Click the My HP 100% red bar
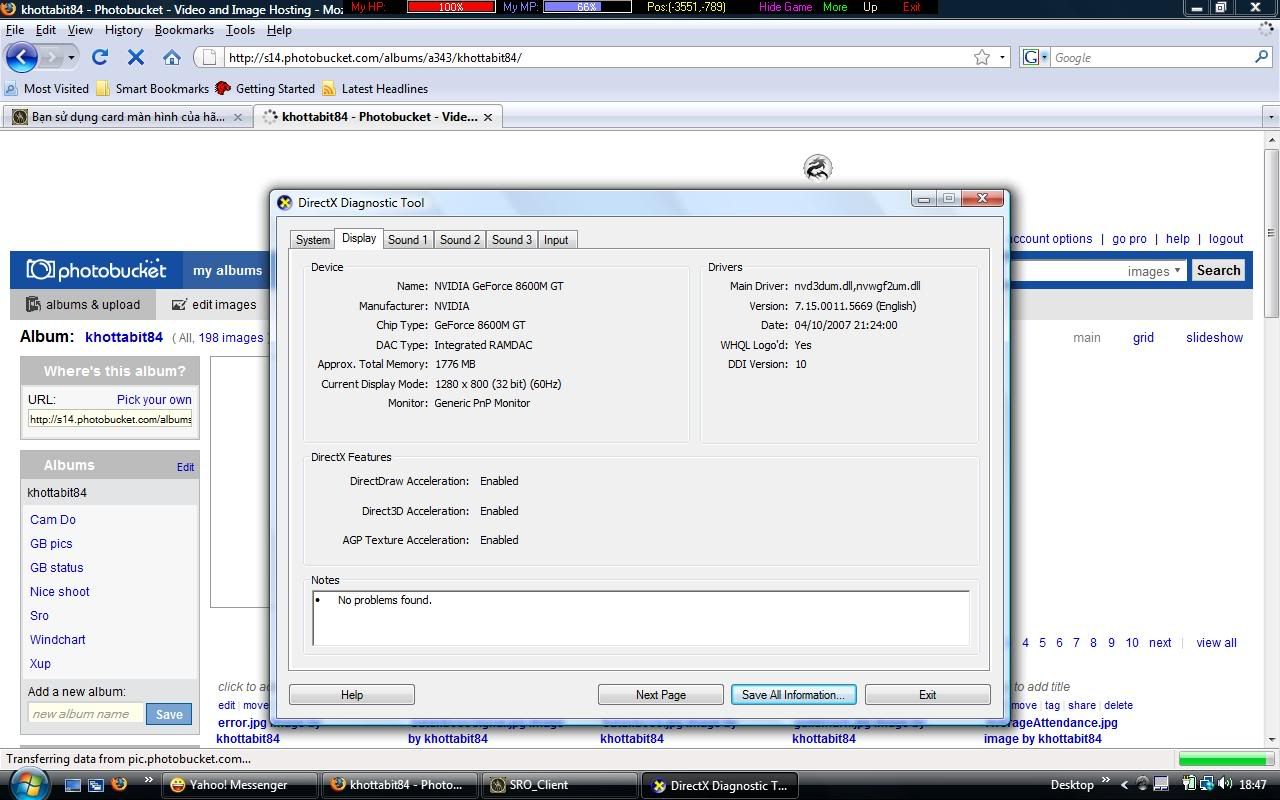The image size is (1280, 800). click(x=451, y=7)
